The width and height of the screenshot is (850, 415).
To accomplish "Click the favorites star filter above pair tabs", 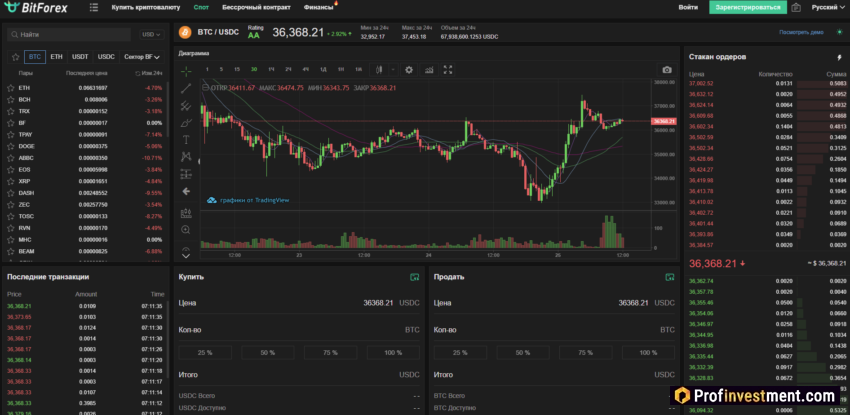I will pos(16,57).
